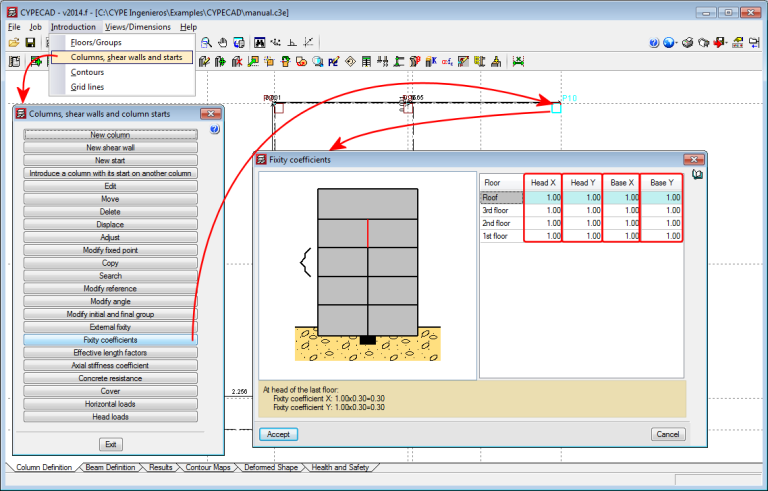Viewport: 768px width, 491px height.
Task: Switch to Results tab
Action: click(x=161, y=467)
